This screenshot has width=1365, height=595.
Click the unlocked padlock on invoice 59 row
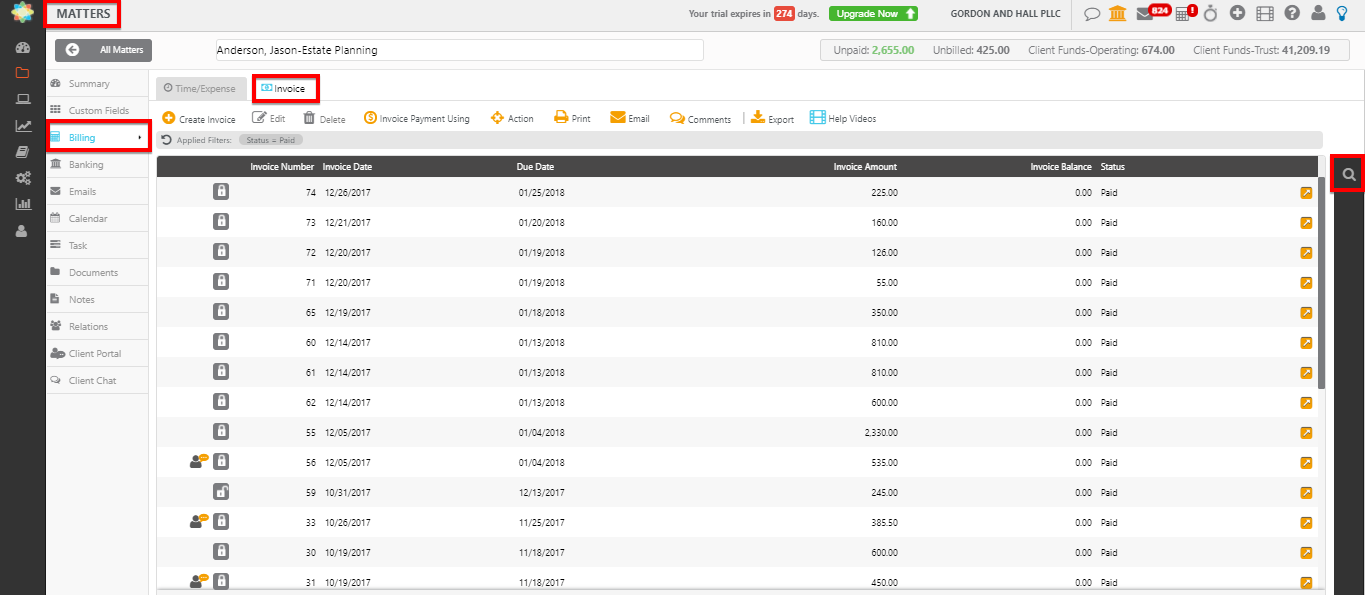click(221, 491)
